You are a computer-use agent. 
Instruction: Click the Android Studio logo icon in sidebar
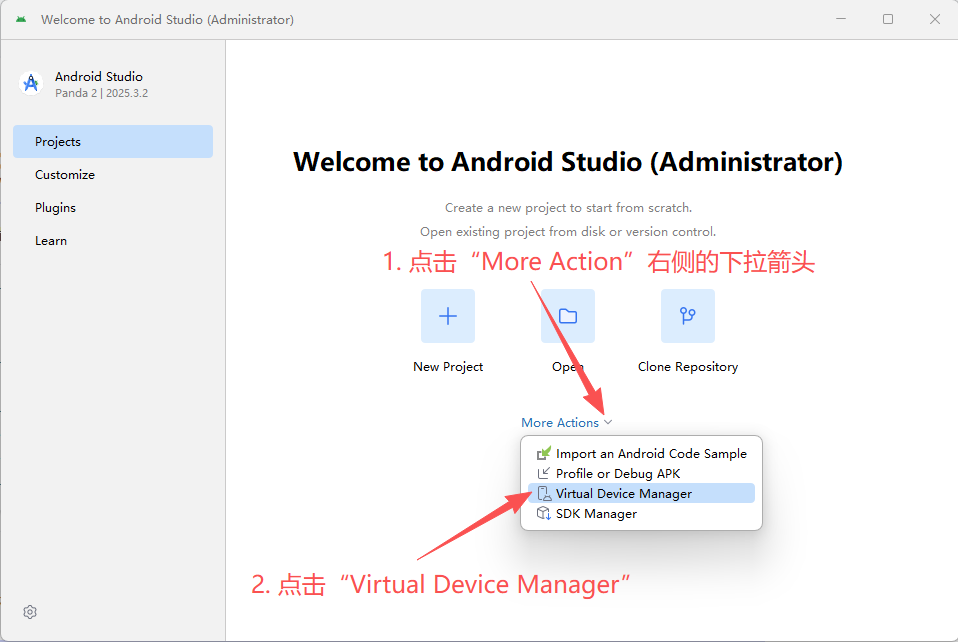pos(31,84)
